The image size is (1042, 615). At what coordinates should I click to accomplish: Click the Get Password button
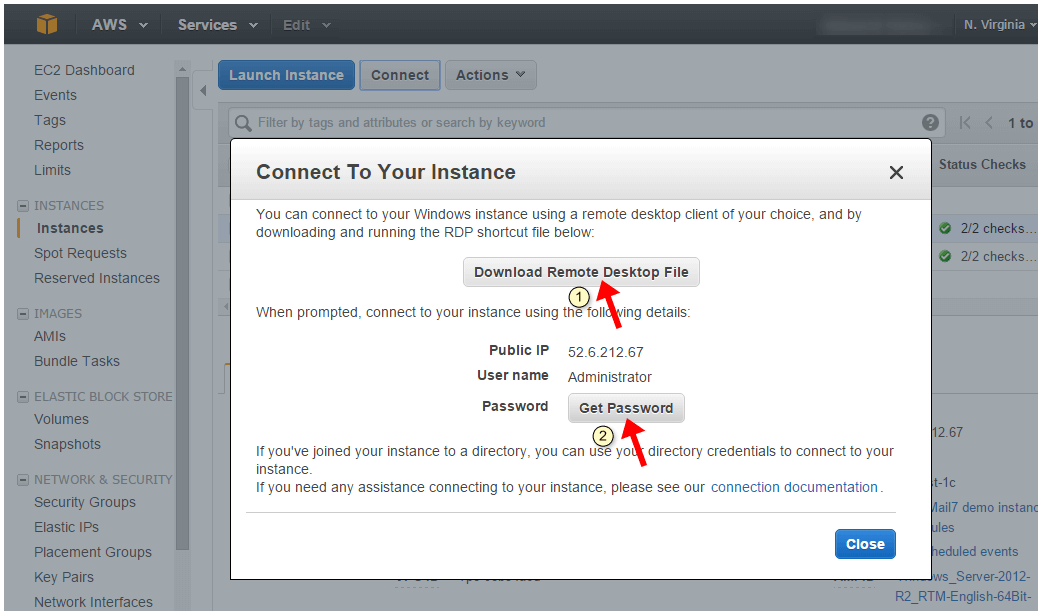click(626, 408)
